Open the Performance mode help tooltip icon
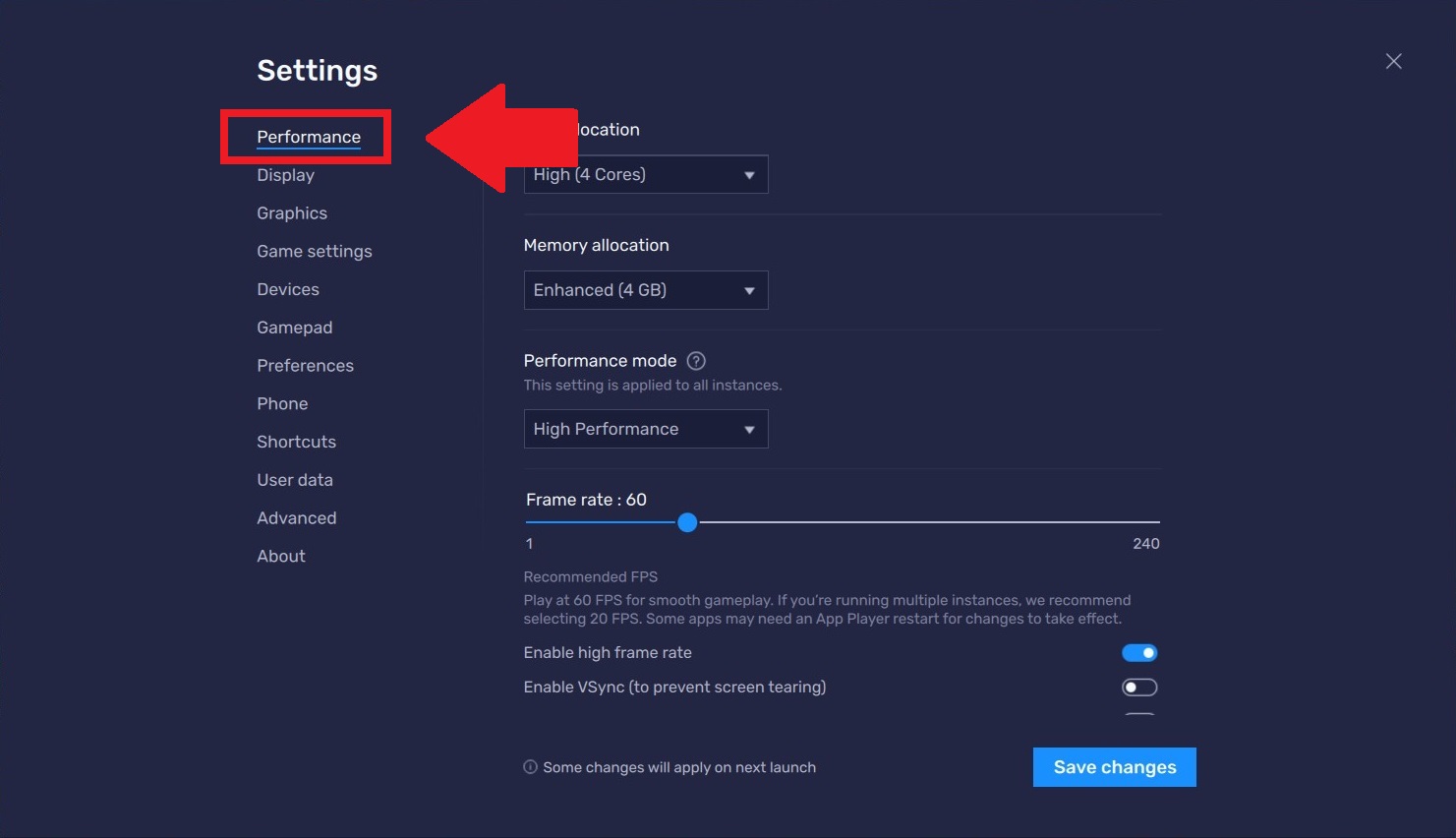The image size is (1456, 838). click(x=695, y=361)
